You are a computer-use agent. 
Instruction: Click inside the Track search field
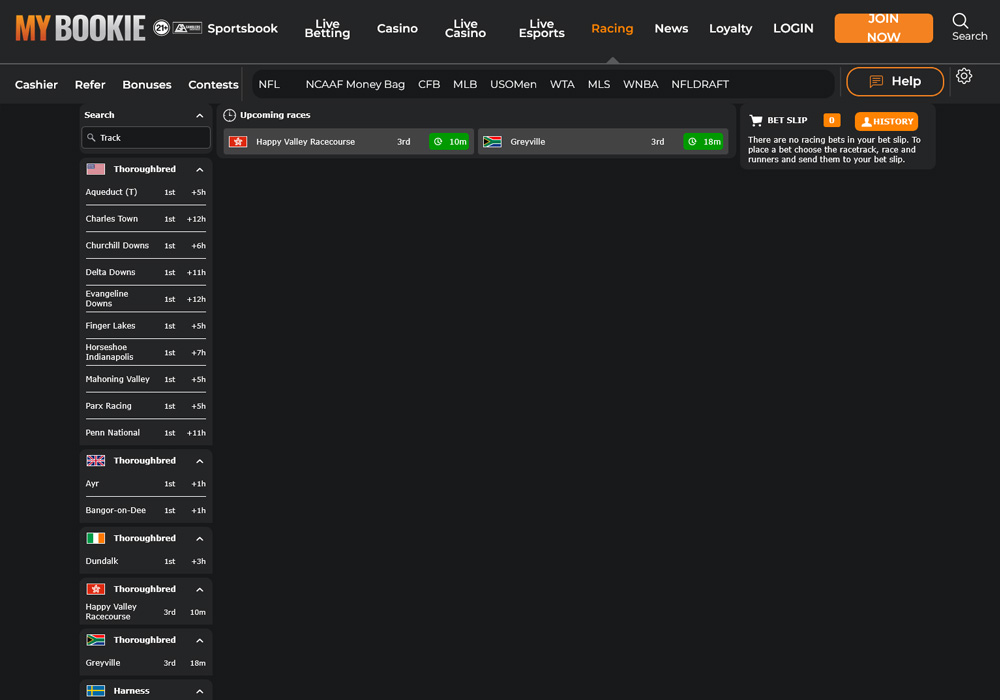click(x=145, y=139)
